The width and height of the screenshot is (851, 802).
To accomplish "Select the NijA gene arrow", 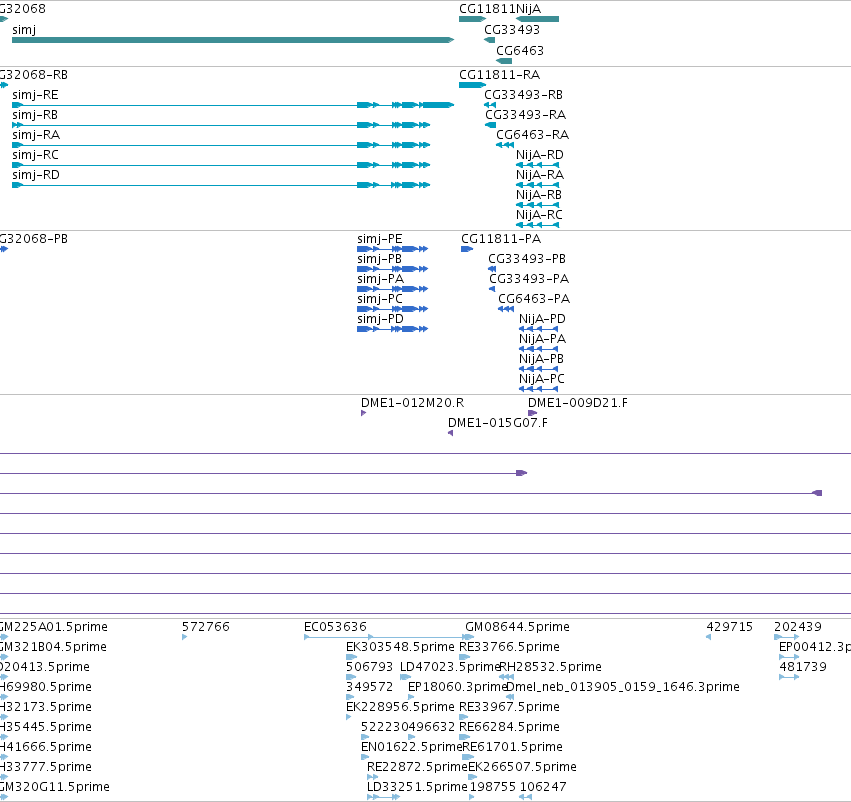I will point(537,19).
